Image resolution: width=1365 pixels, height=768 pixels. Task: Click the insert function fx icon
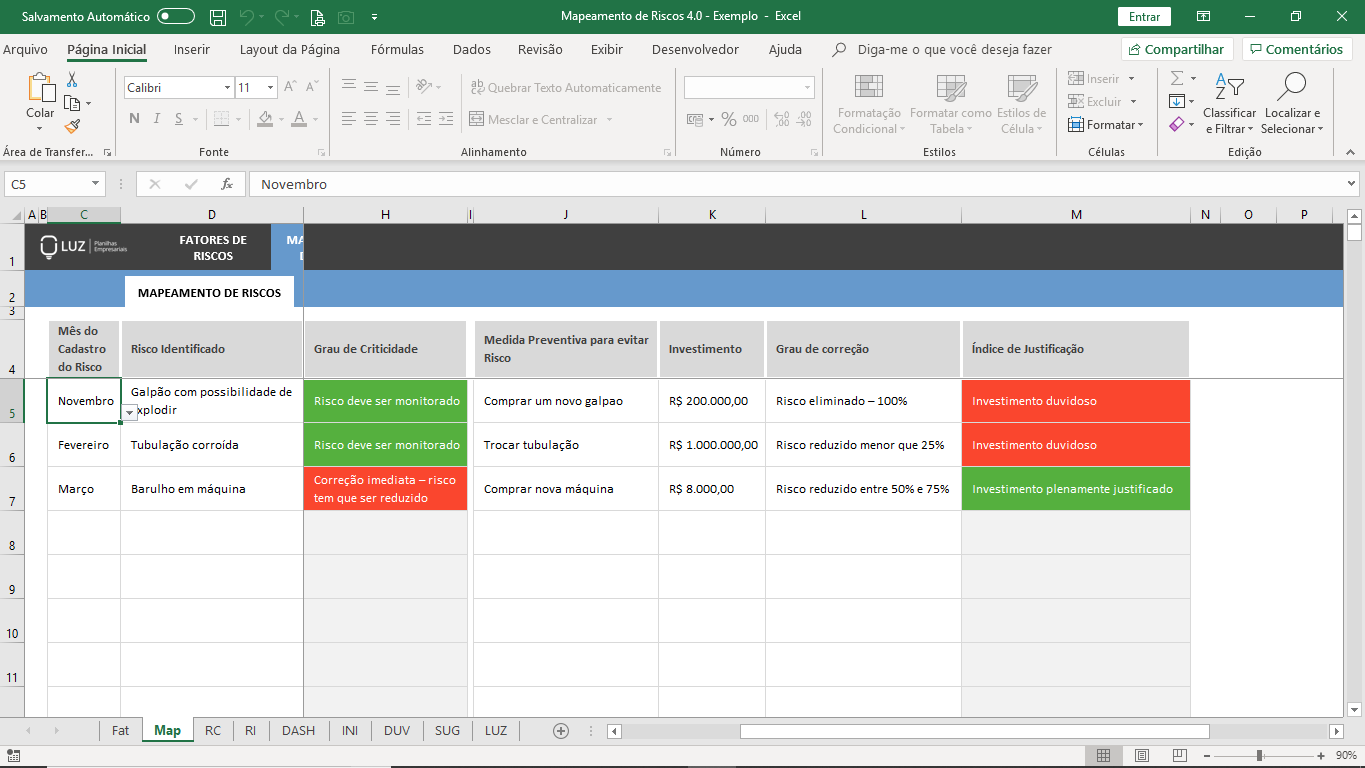(227, 184)
